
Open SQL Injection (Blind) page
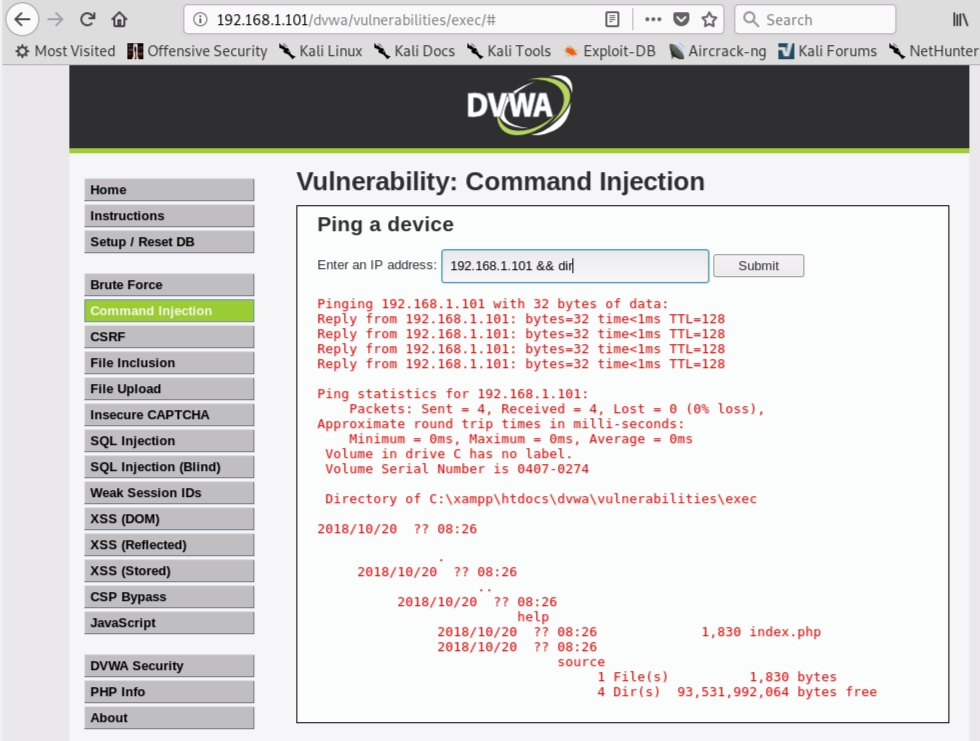pyautogui.click(x=169, y=467)
